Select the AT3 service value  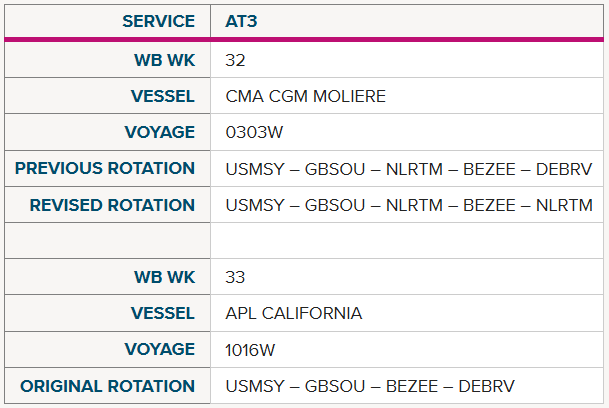pyautogui.click(x=241, y=21)
